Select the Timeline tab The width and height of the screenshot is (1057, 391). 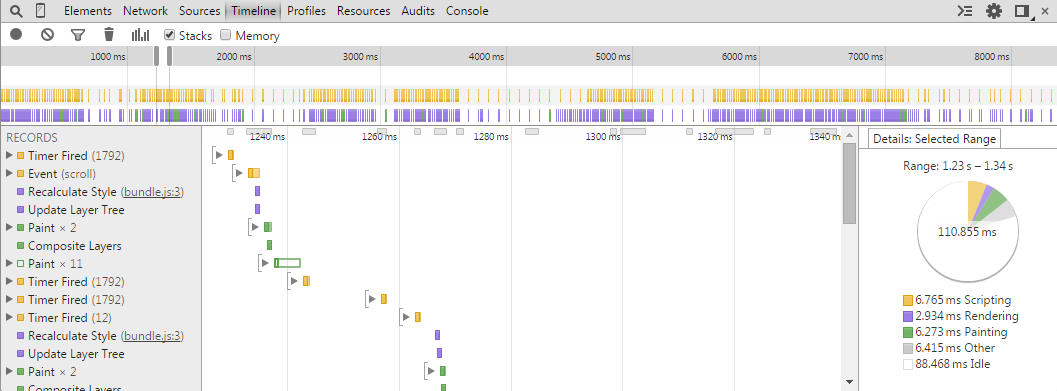(253, 11)
